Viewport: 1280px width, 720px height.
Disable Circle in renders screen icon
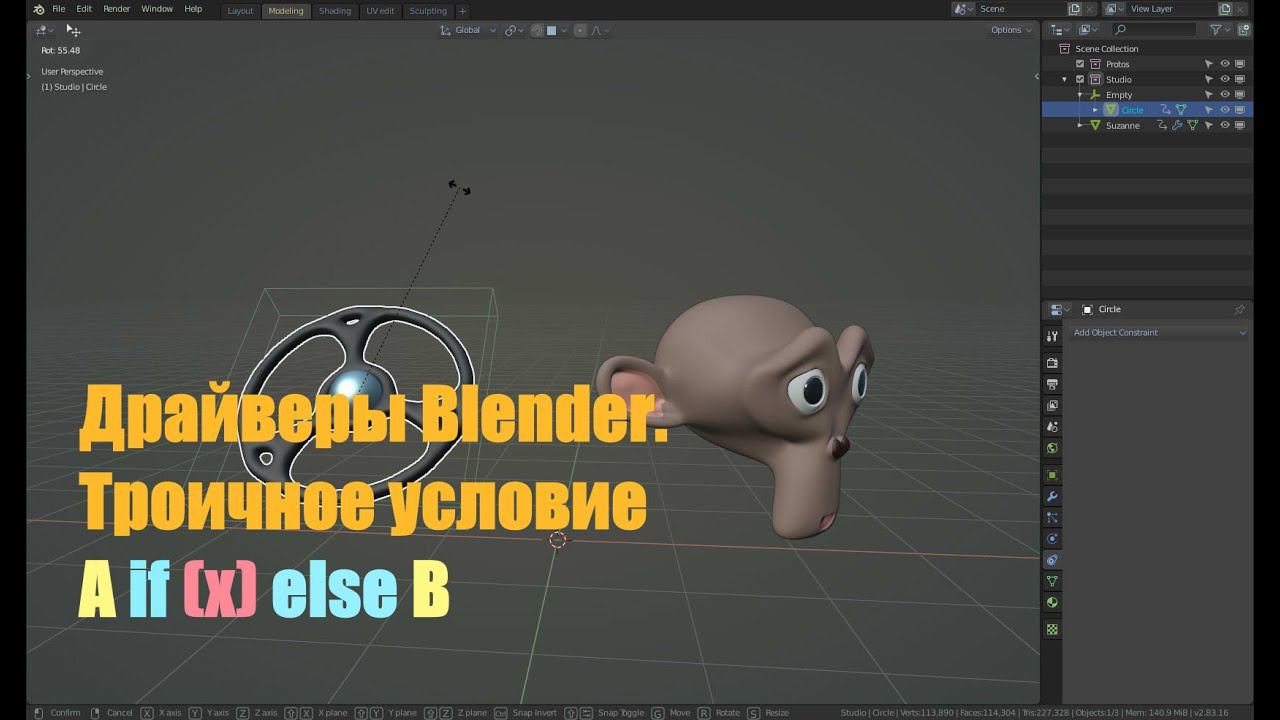pyautogui.click(x=1240, y=110)
